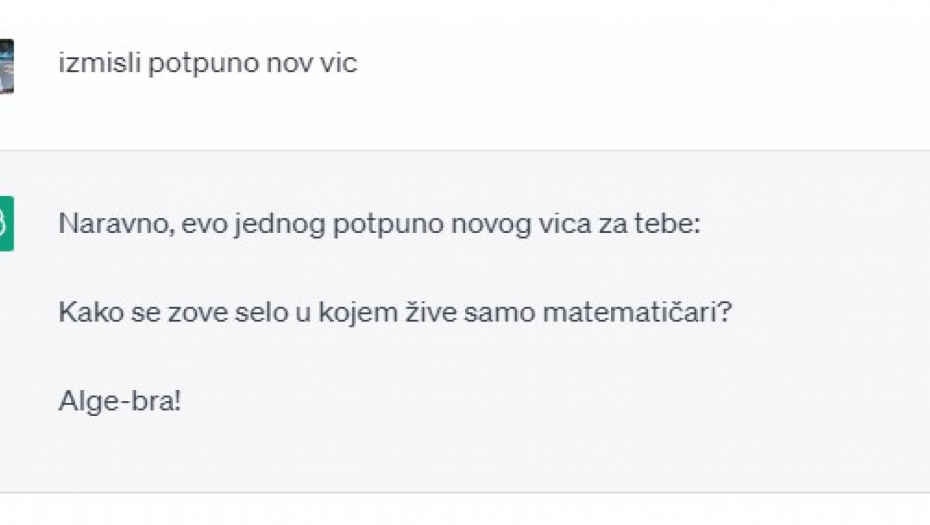Click the user profile avatar thumbnail
This screenshot has width=930, height=525.
(6, 66)
